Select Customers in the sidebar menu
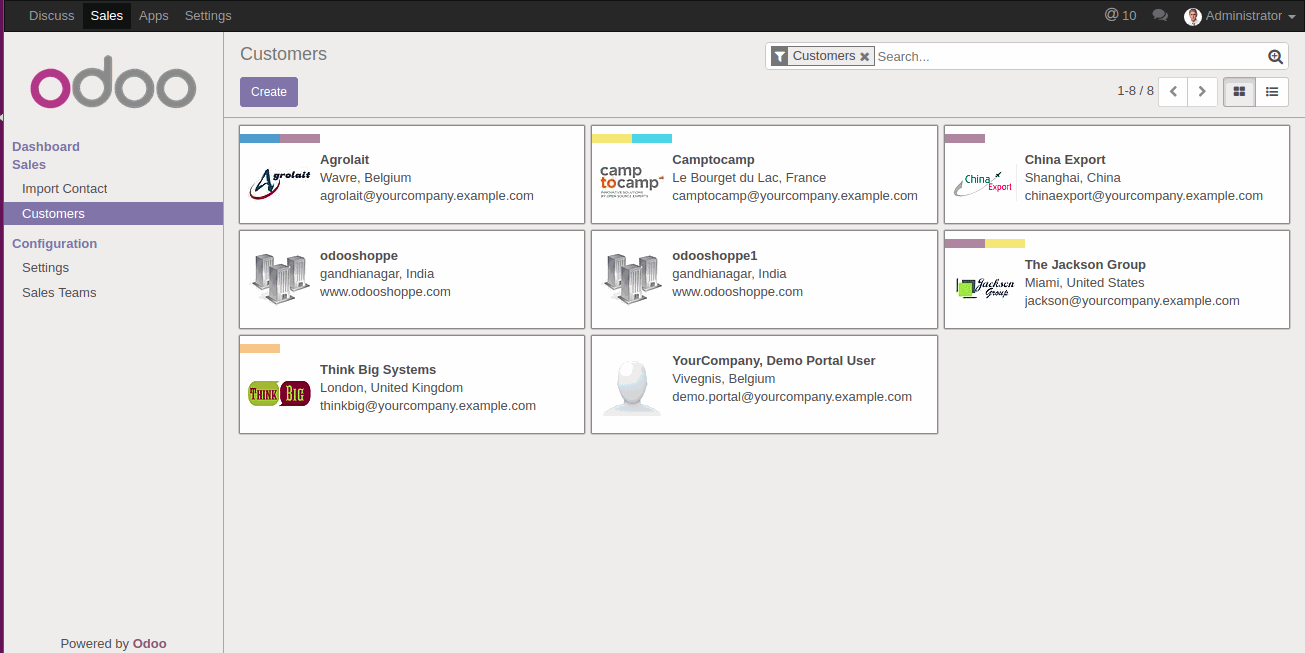Image resolution: width=1305 pixels, height=653 pixels. click(113, 214)
